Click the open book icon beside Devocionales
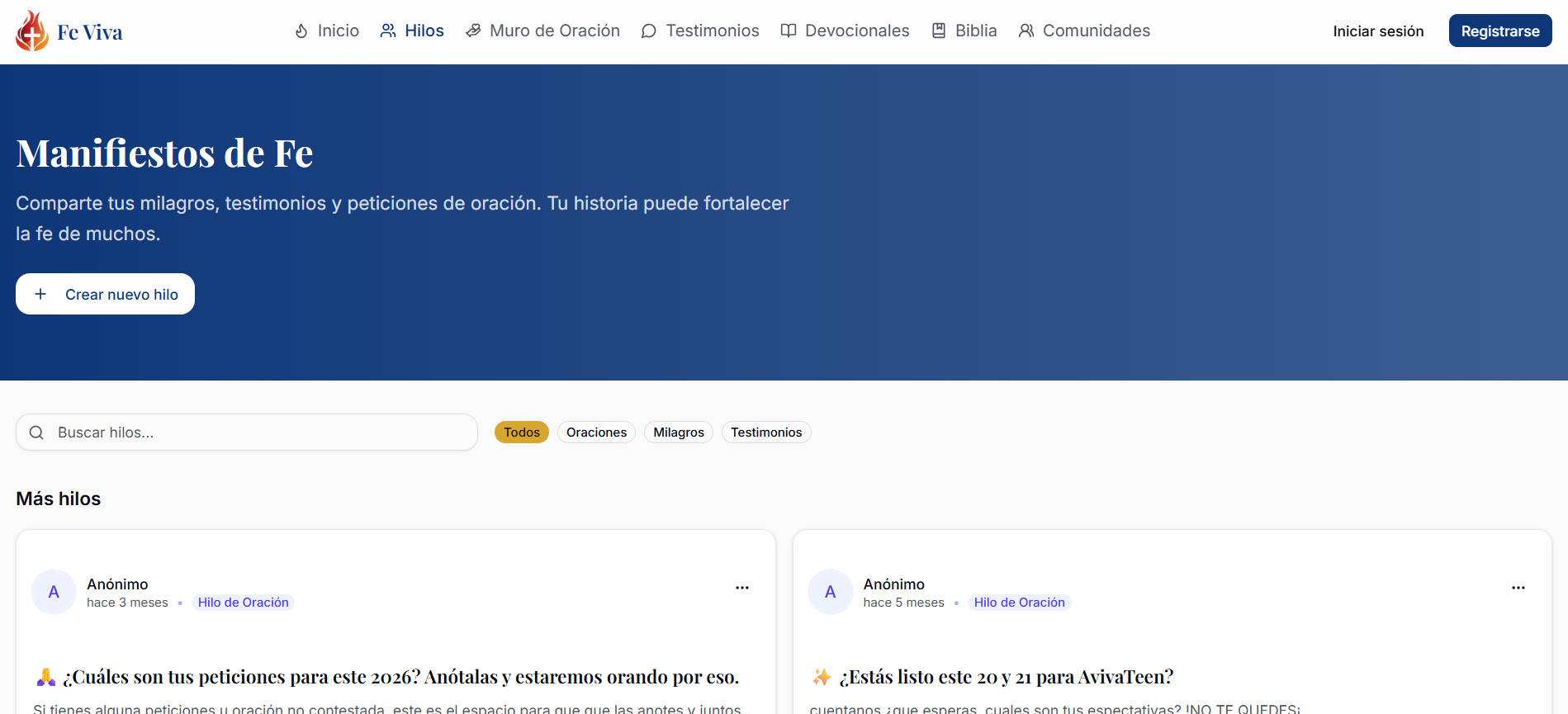Image resolution: width=1568 pixels, height=714 pixels. pos(789,31)
